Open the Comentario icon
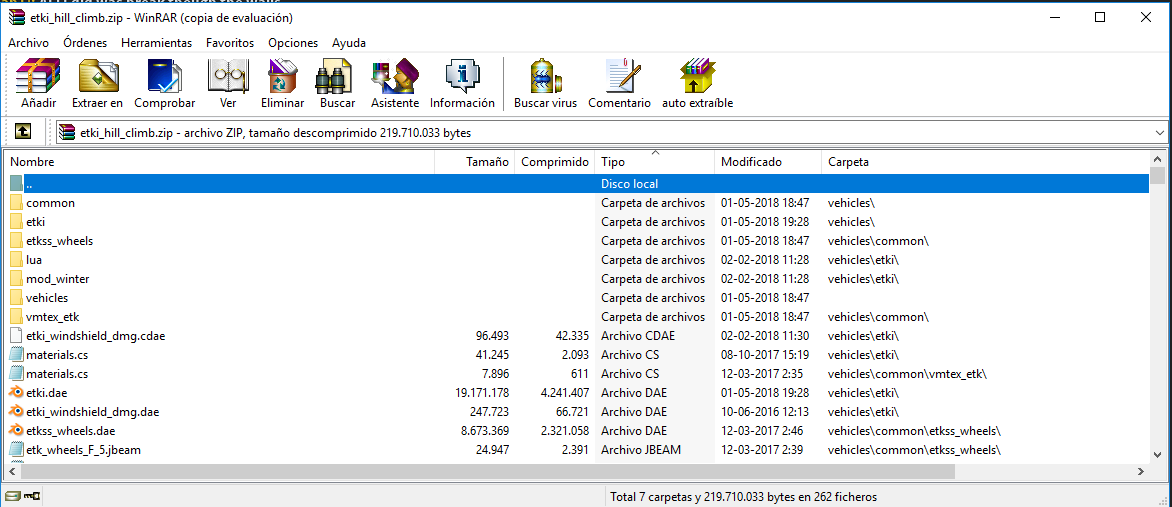This screenshot has width=1172, height=507. [622, 76]
